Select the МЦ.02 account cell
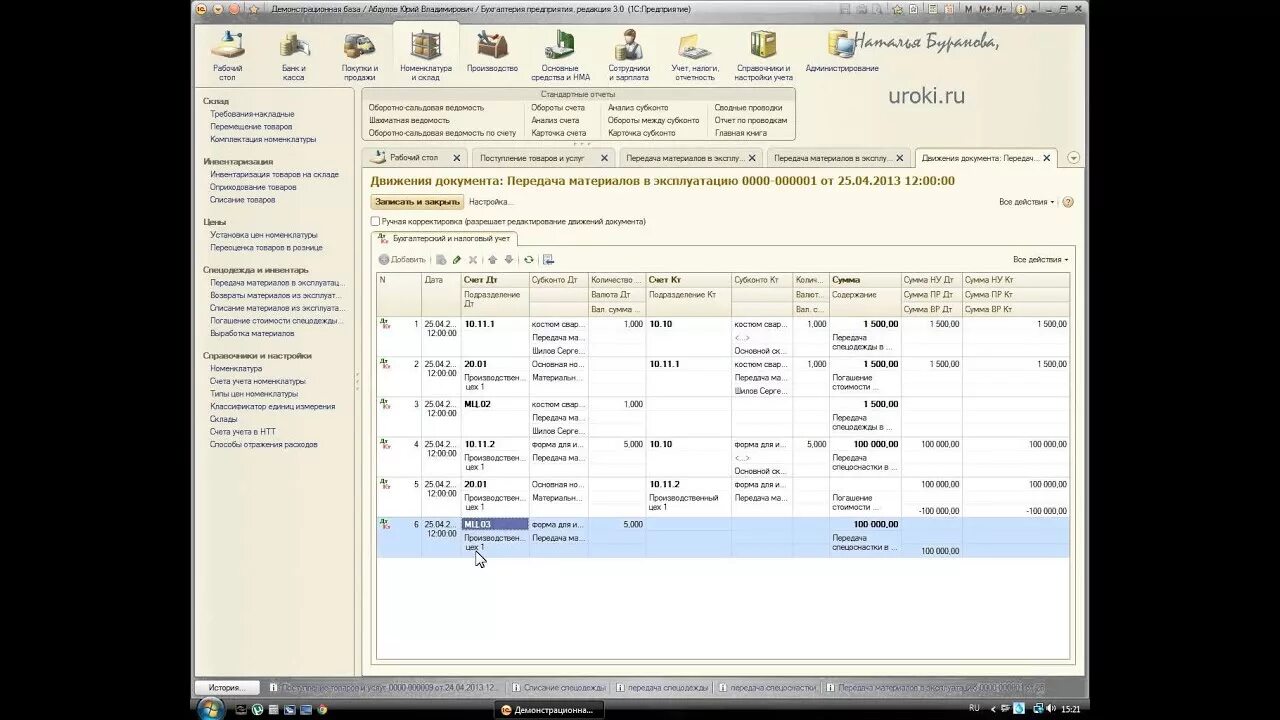Screen dimensions: 1280x720 tap(494, 404)
